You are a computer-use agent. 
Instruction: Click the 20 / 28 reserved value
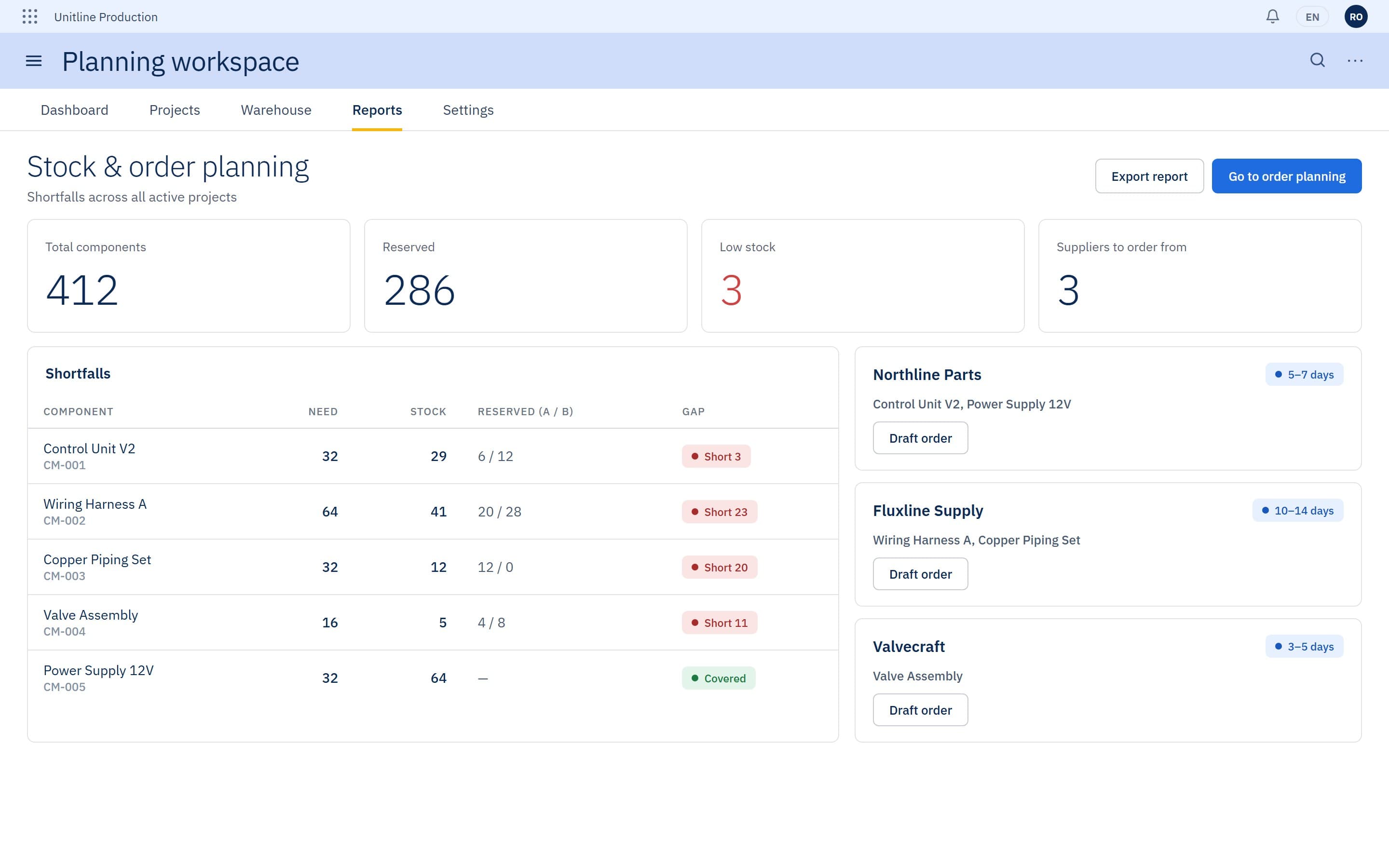[x=499, y=512]
